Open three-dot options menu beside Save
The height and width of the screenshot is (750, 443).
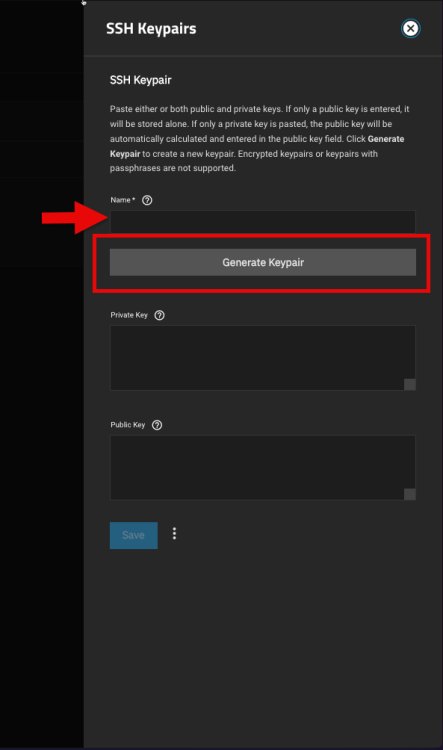[174, 534]
